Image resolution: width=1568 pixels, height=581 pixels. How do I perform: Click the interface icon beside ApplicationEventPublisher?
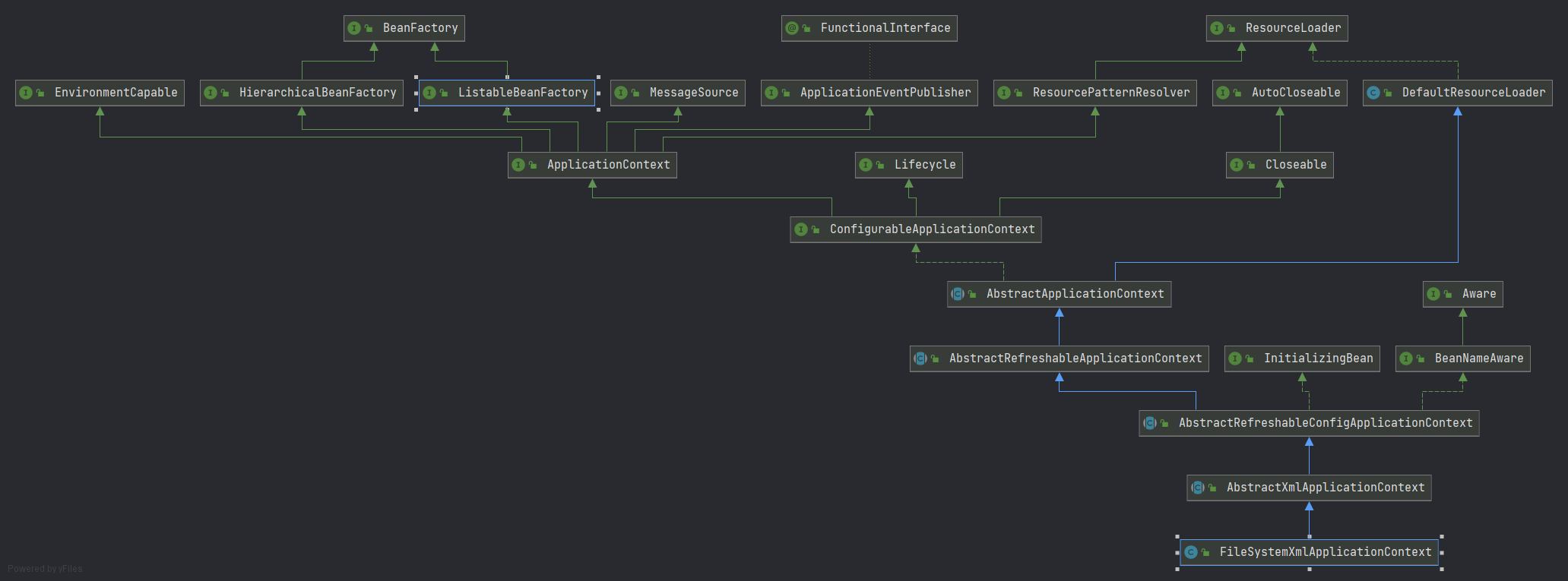[x=771, y=93]
